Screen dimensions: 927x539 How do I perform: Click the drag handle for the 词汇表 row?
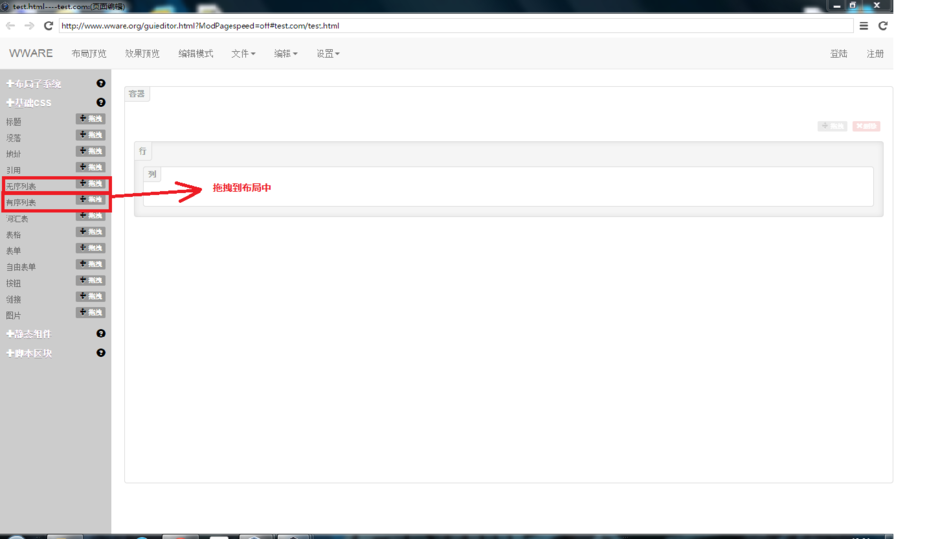click(90, 216)
